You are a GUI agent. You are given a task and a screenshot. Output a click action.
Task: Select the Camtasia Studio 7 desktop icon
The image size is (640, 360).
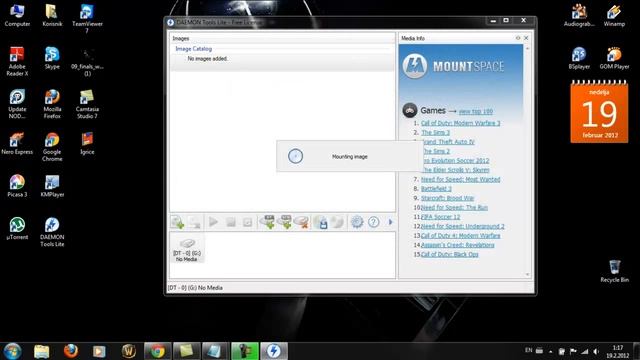pos(87,104)
